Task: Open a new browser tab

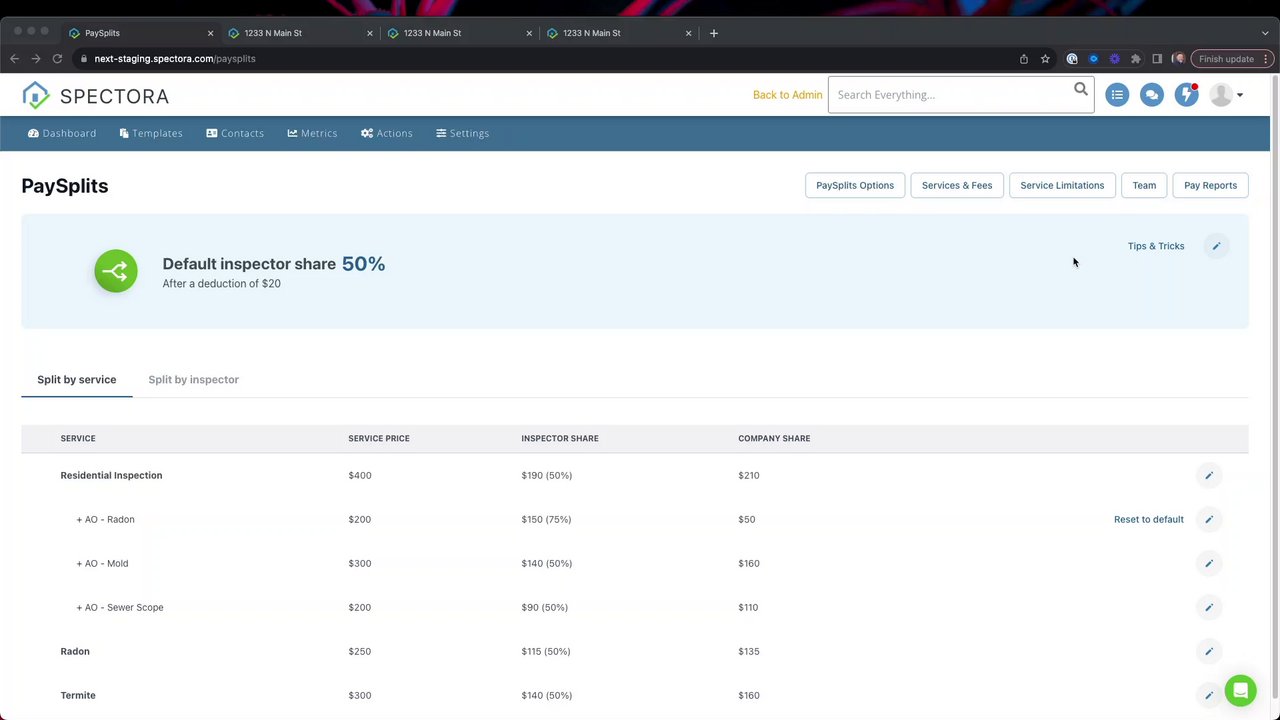Action: coord(714,33)
